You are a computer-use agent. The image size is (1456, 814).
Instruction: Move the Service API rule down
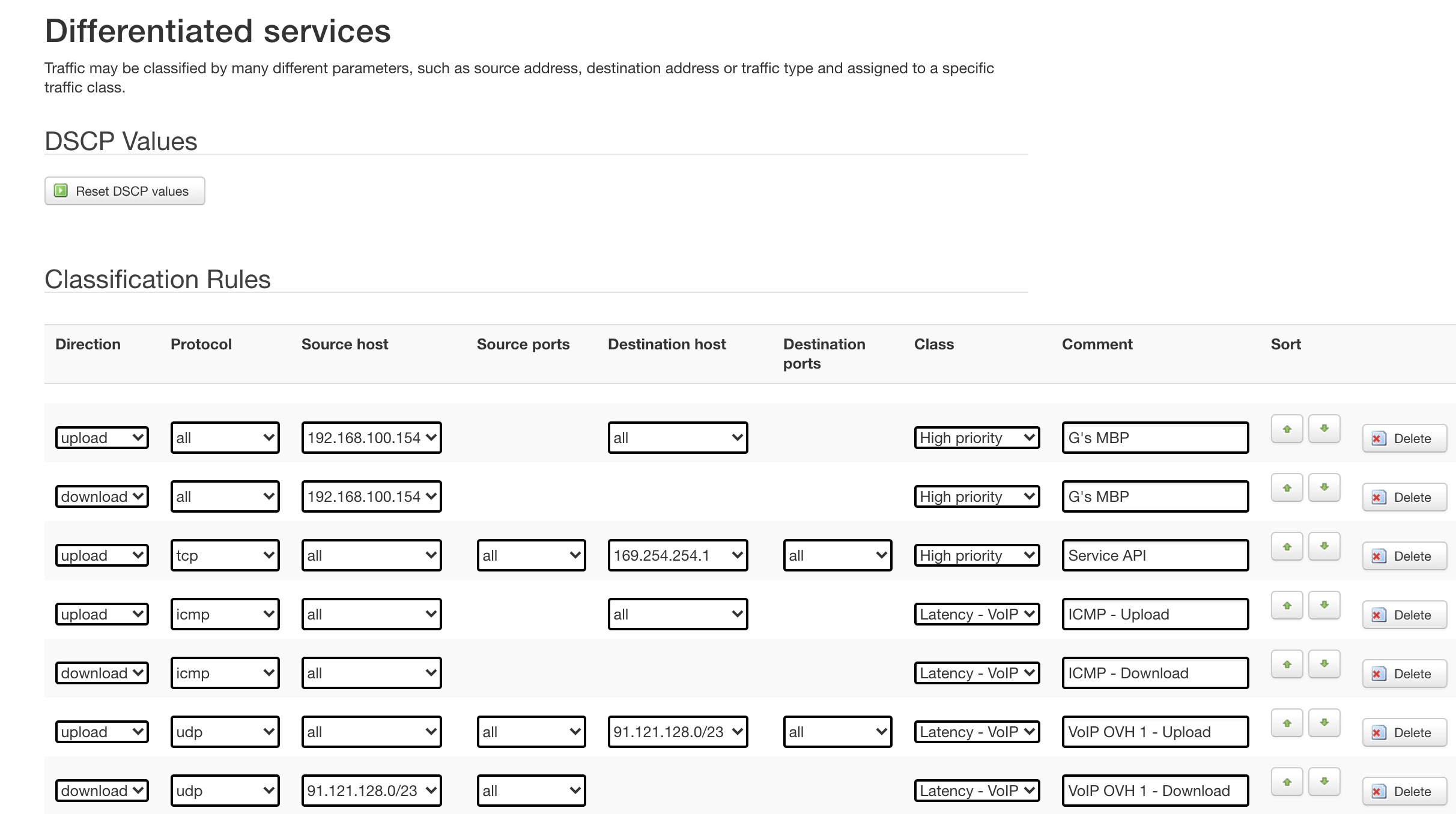[x=1324, y=546]
